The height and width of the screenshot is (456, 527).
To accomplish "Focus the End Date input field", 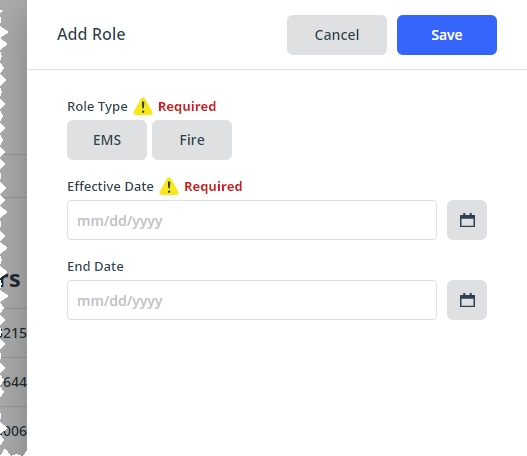I will pyautogui.click(x=252, y=300).
